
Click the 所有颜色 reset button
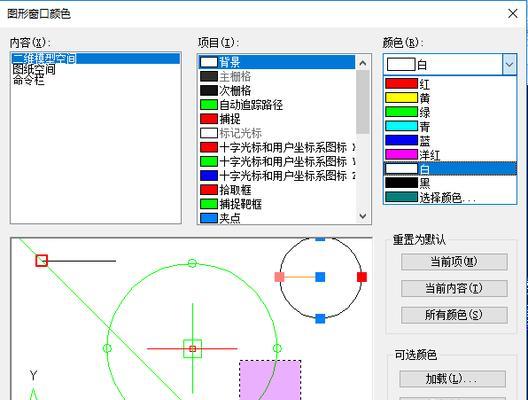[x=454, y=315]
